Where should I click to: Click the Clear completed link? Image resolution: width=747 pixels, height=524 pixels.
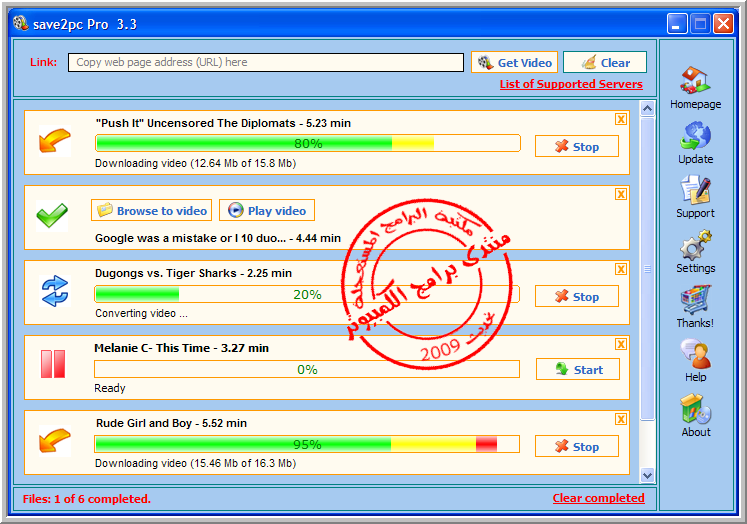(x=598, y=498)
